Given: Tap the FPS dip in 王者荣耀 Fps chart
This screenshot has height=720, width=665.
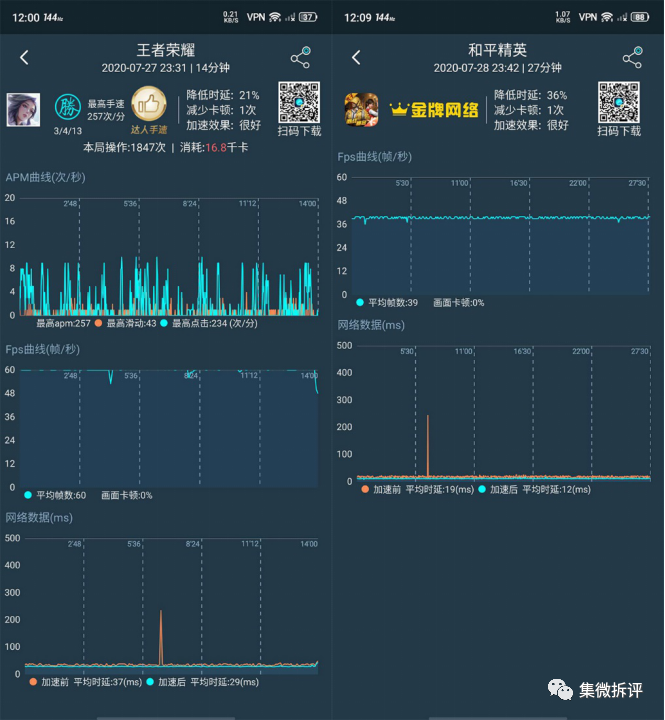Looking at the screenshot, I should click(111, 377).
